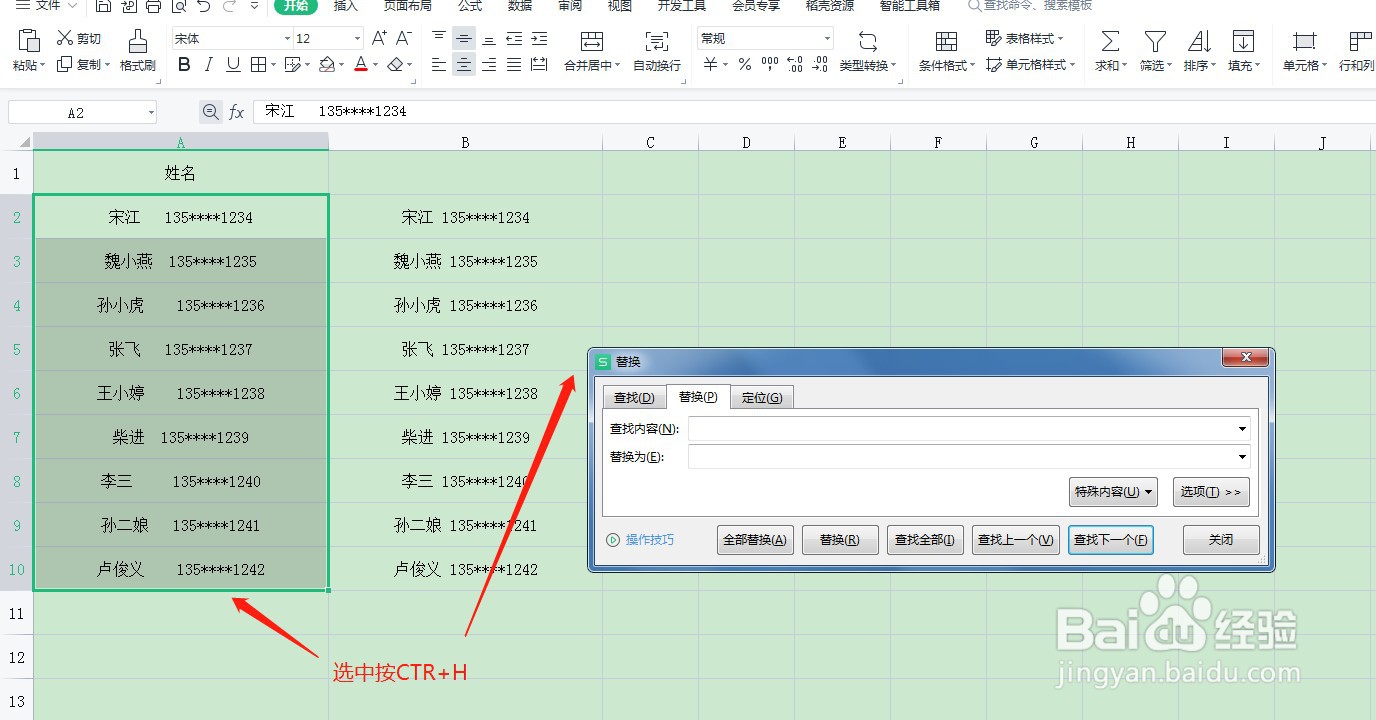The height and width of the screenshot is (720, 1376).
Task: Click the print icon in quick toolbar
Action: click(153, 6)
